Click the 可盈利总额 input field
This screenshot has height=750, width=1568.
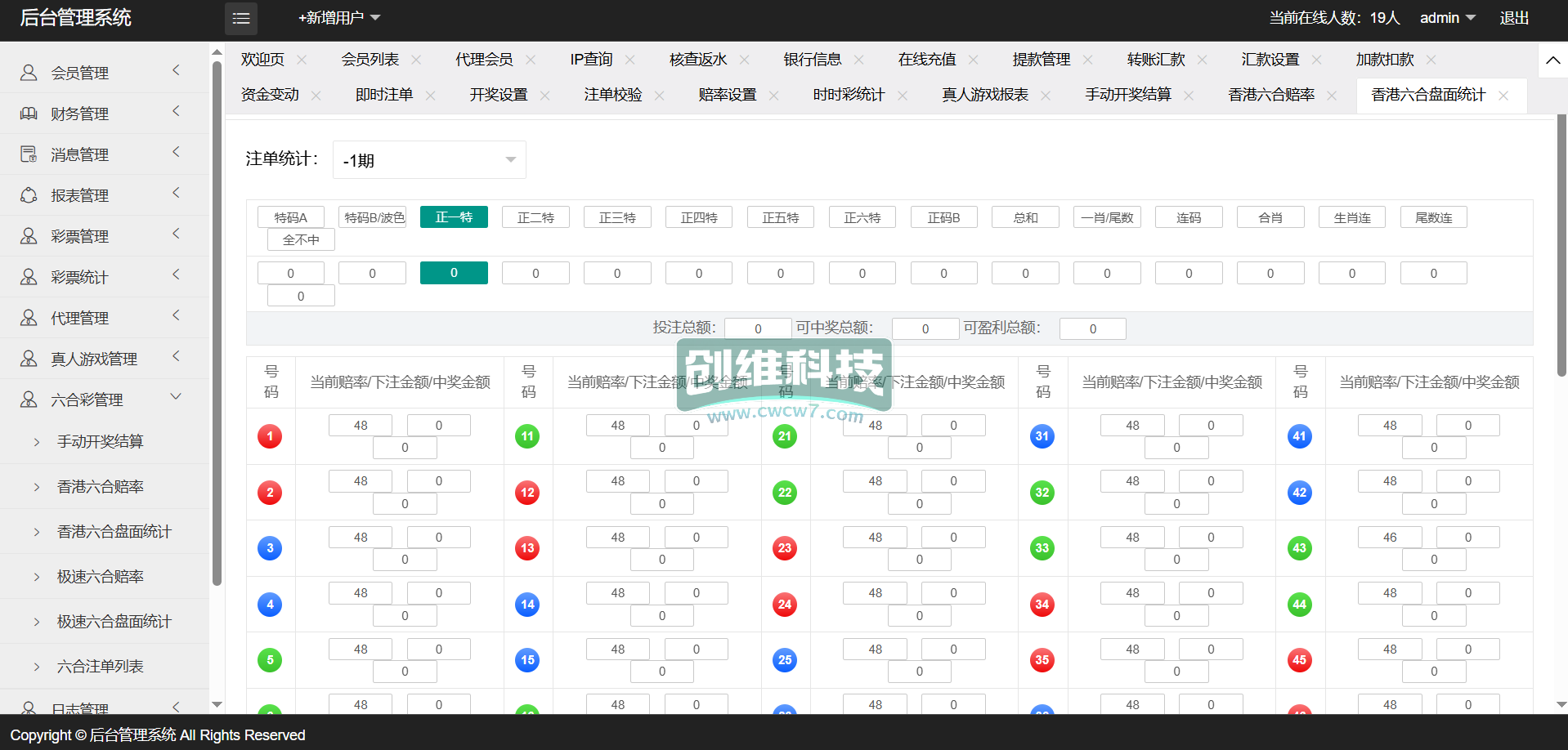[1093, 328]
